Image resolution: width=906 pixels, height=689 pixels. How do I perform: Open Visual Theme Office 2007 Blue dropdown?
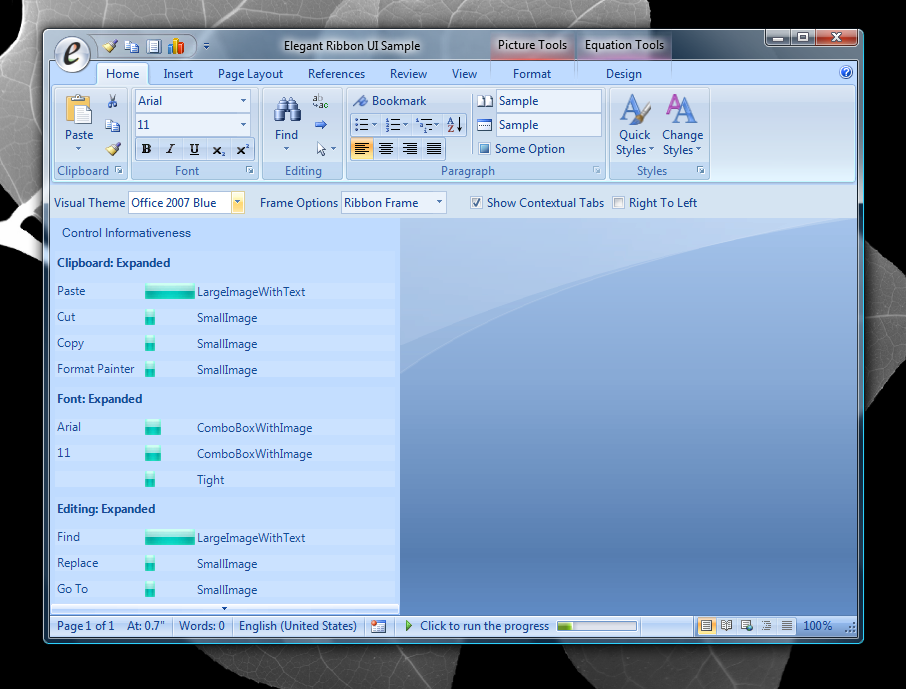click(237, 203)
